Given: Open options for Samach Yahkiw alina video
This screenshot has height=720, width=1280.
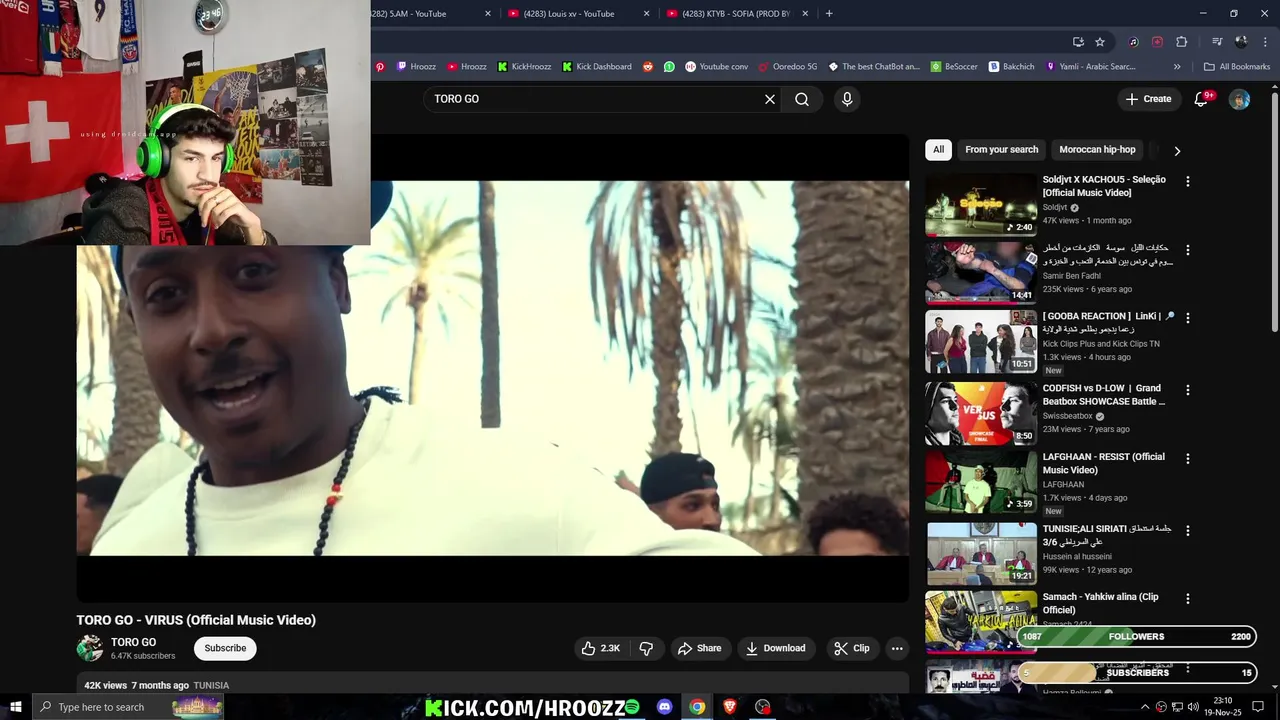Looking at the screenshot, I should 1188,598.
